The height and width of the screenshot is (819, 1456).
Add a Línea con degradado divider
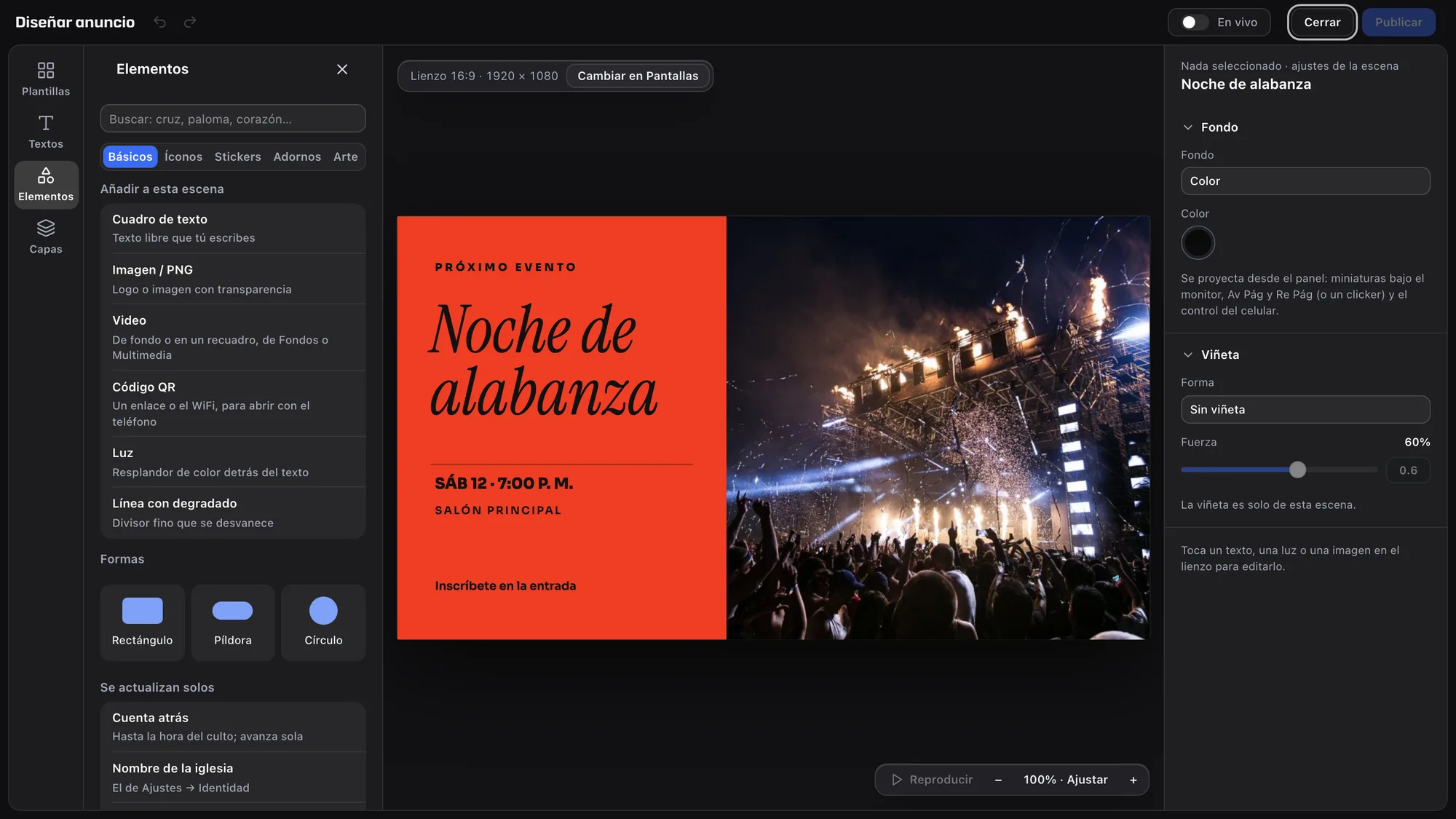click(233, 513)
